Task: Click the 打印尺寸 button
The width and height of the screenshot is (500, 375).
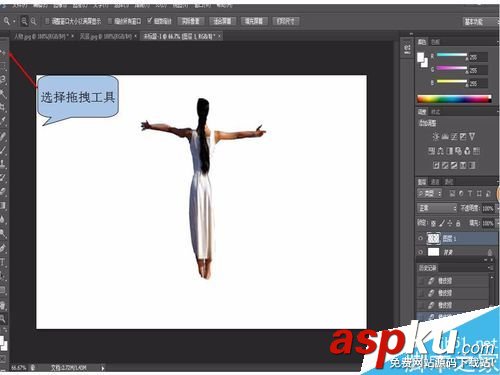Action: point(286,21)
